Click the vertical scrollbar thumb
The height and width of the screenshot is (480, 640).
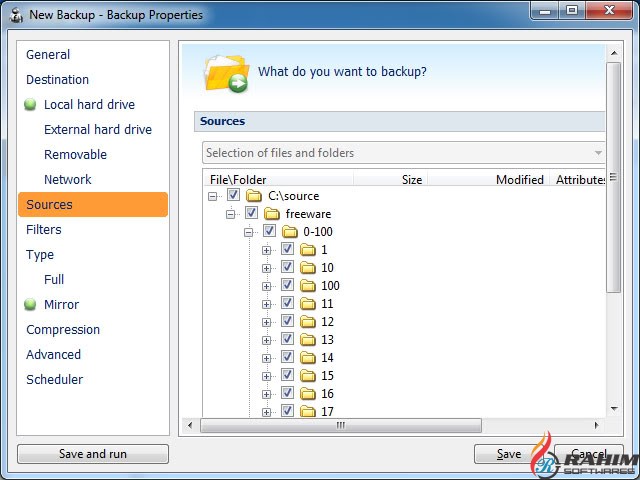[x=613, y=177]
